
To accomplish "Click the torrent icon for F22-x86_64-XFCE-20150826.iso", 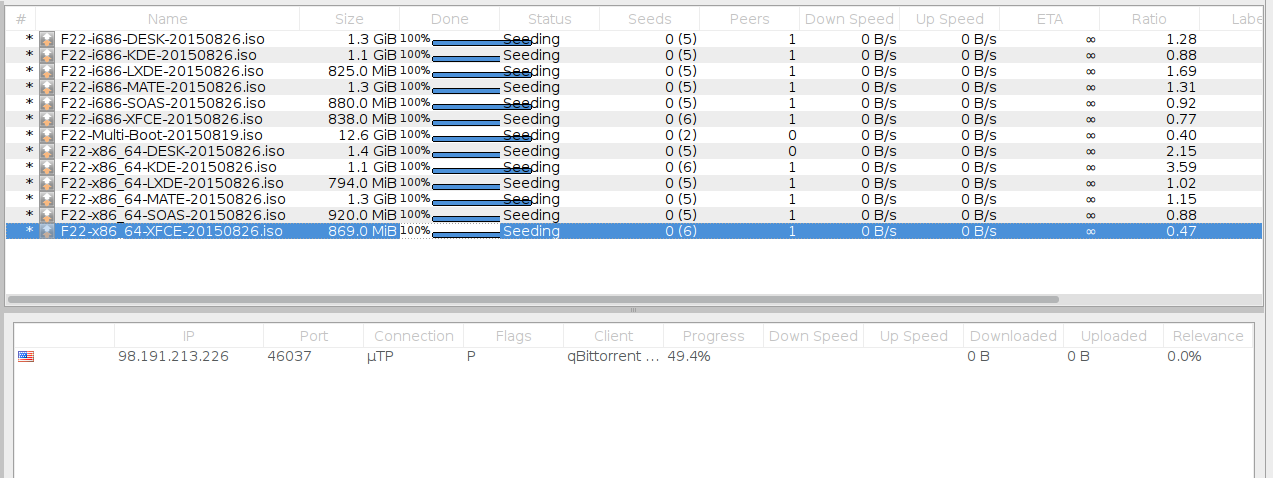I will pos(47,231).
